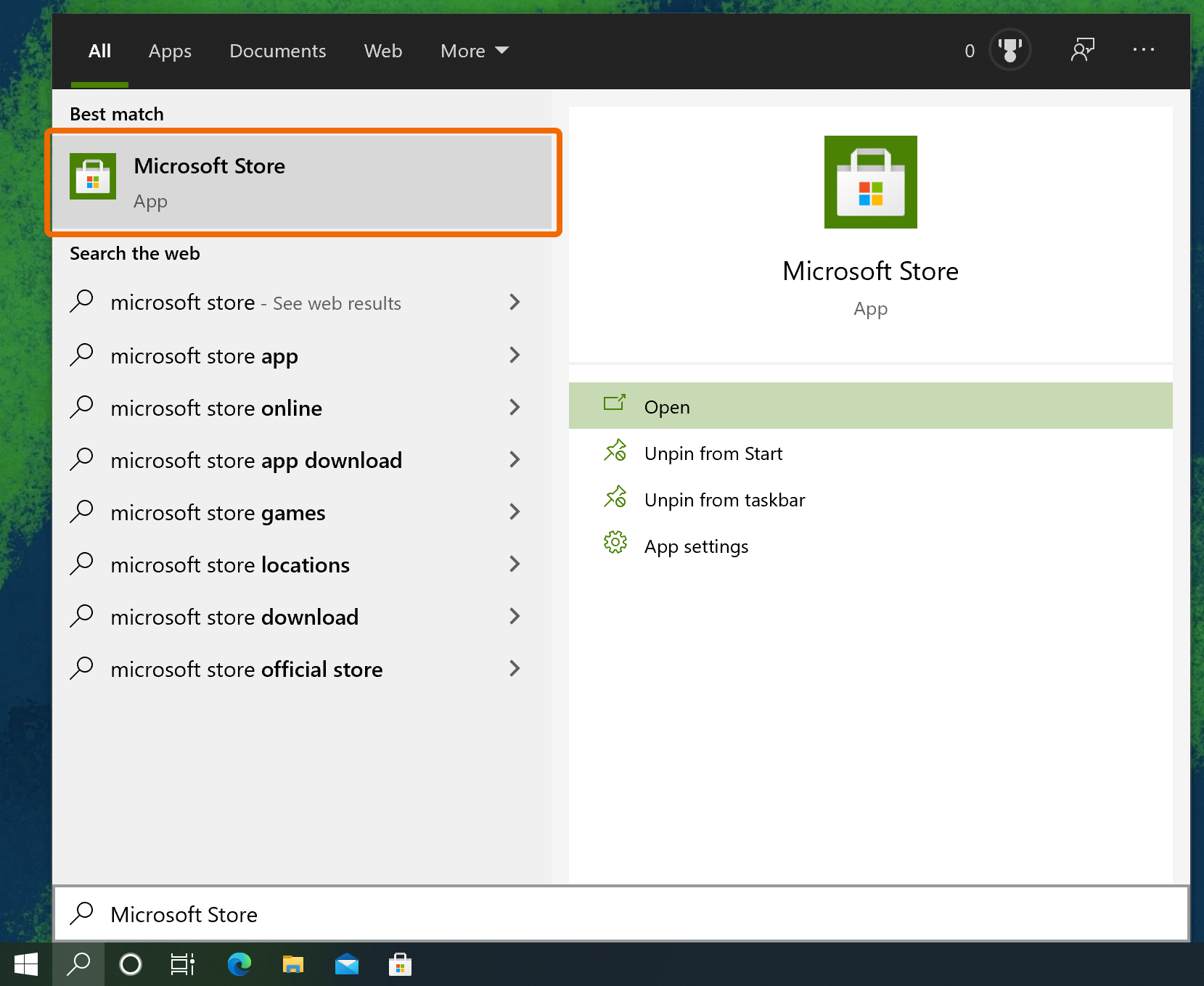This screenshot has width=1204, height=986.
Task: Open File Explorer from the taskbar
Action: point(293,965)
